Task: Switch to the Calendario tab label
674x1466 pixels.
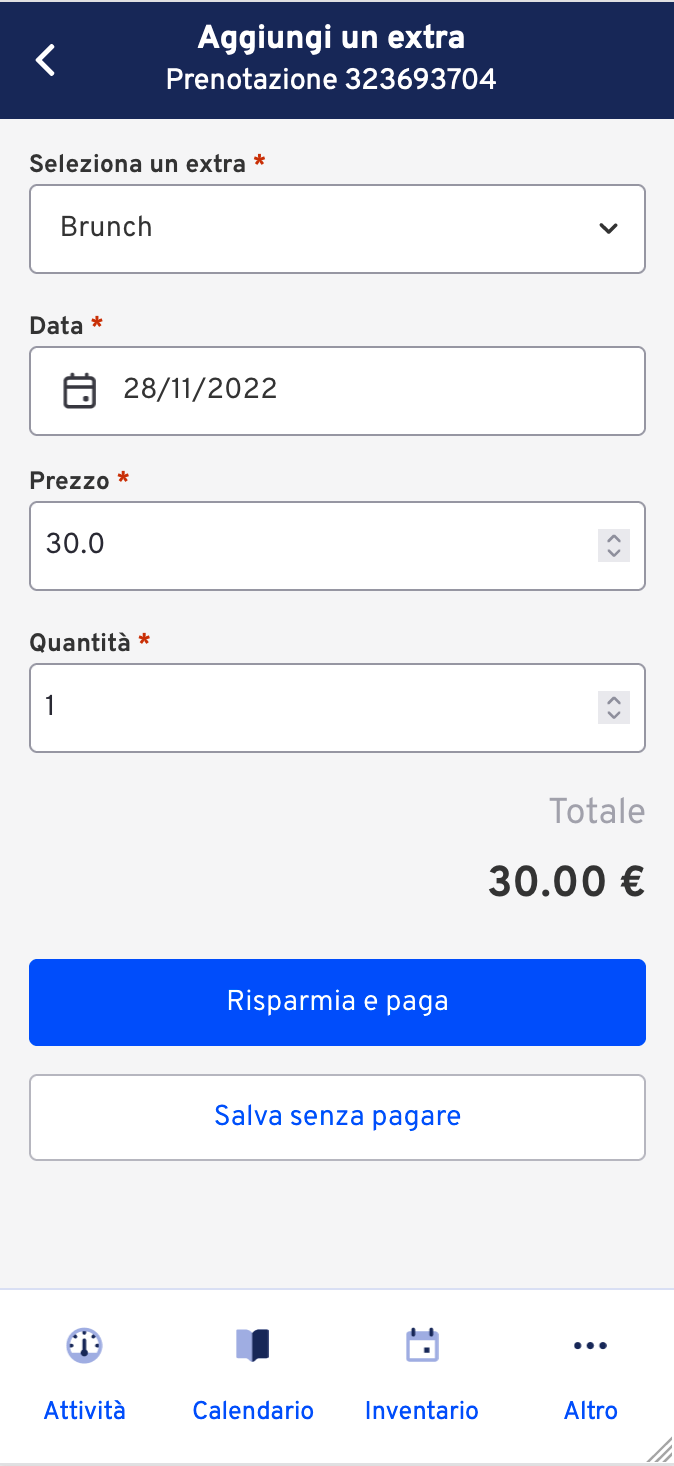Action: (x=253, y=1411)
